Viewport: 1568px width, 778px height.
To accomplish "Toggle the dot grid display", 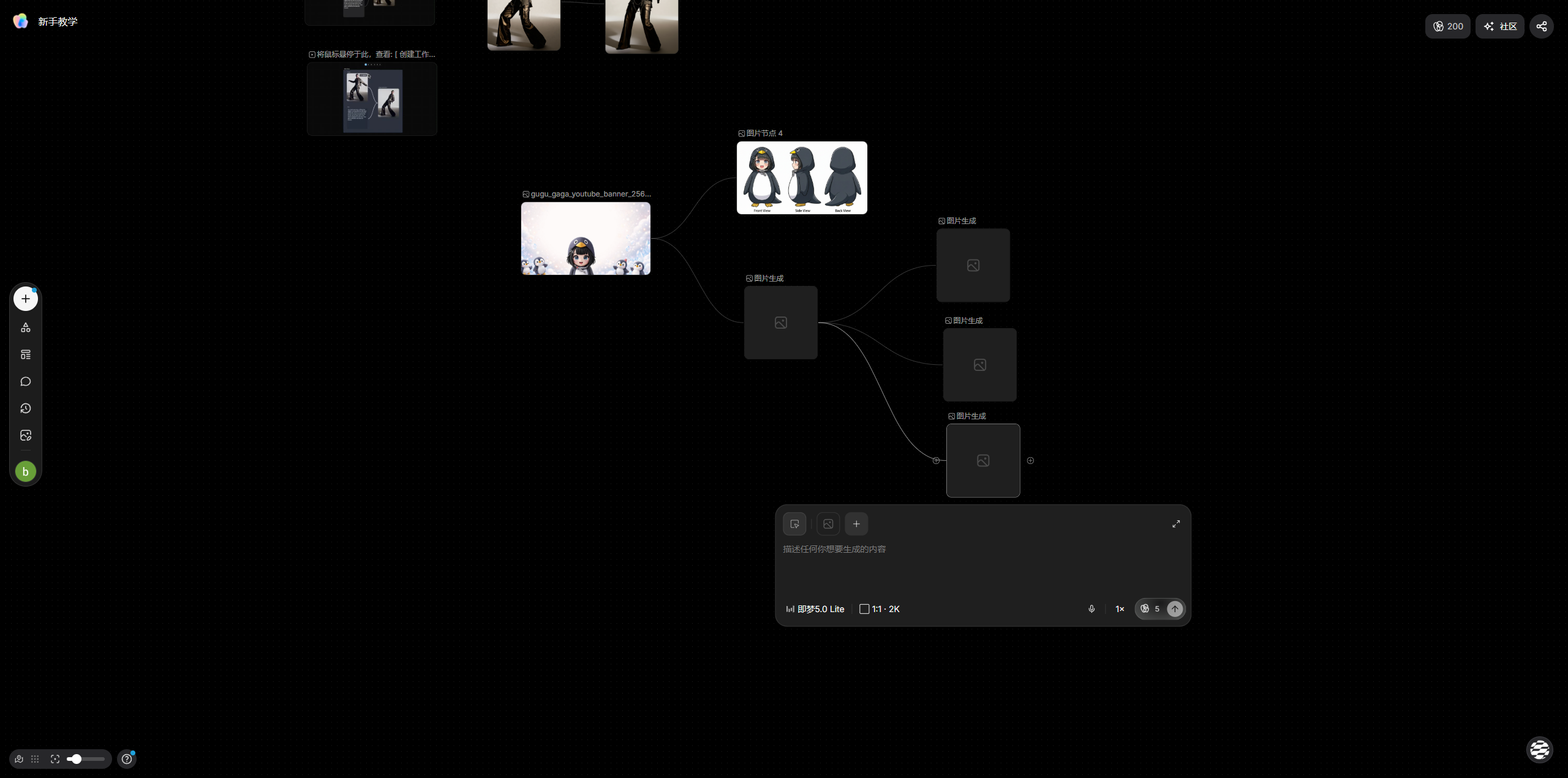I will tap(35, 759).
